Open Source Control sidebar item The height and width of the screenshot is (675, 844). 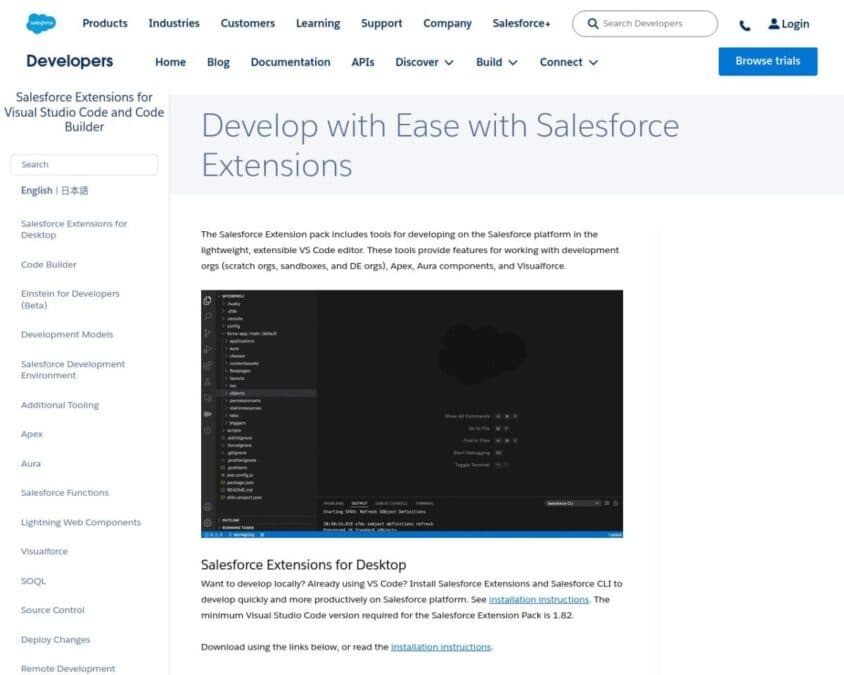[53, 610]
